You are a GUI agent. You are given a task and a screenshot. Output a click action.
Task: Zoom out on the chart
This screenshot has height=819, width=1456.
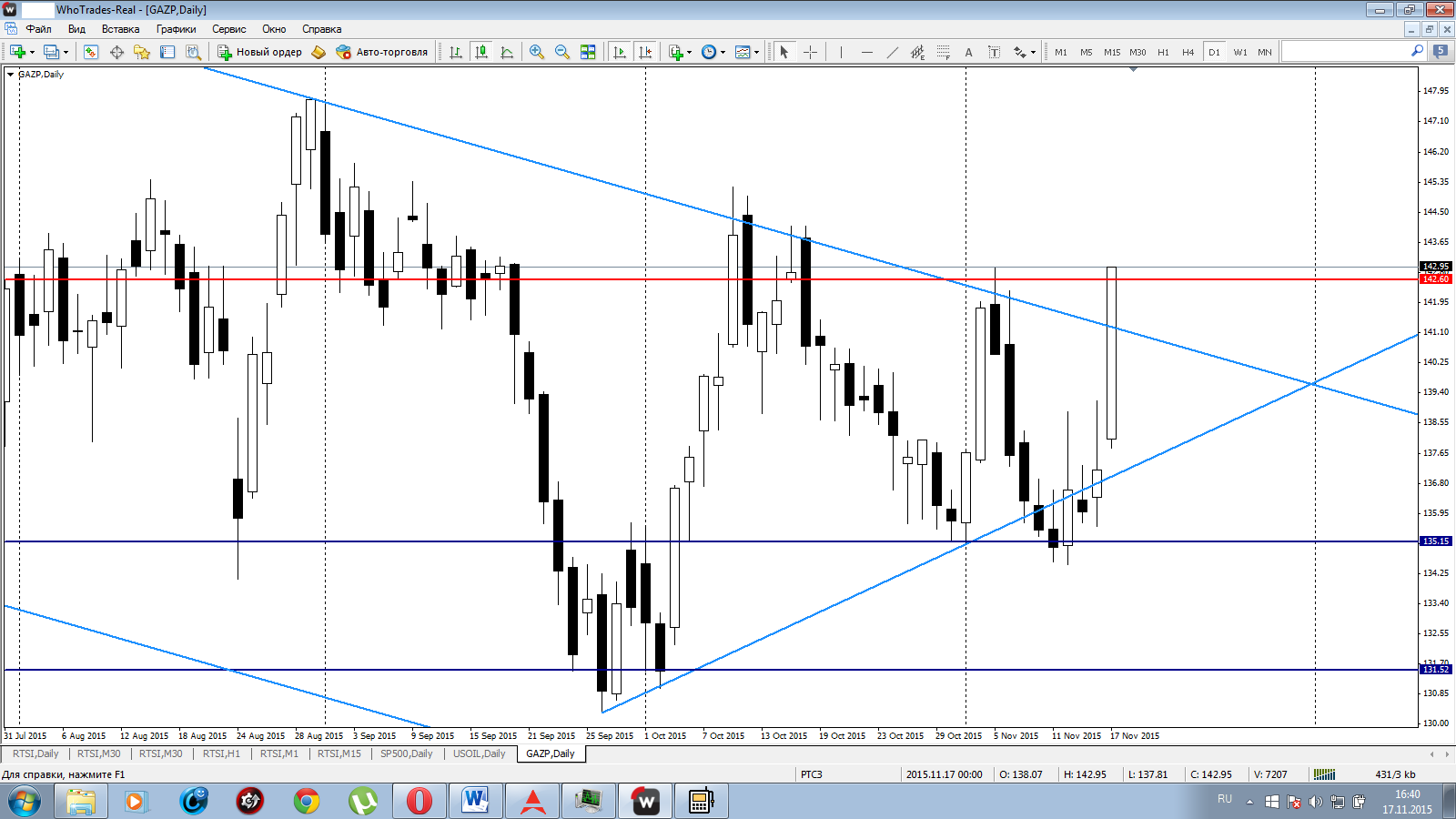click(562, 52)
